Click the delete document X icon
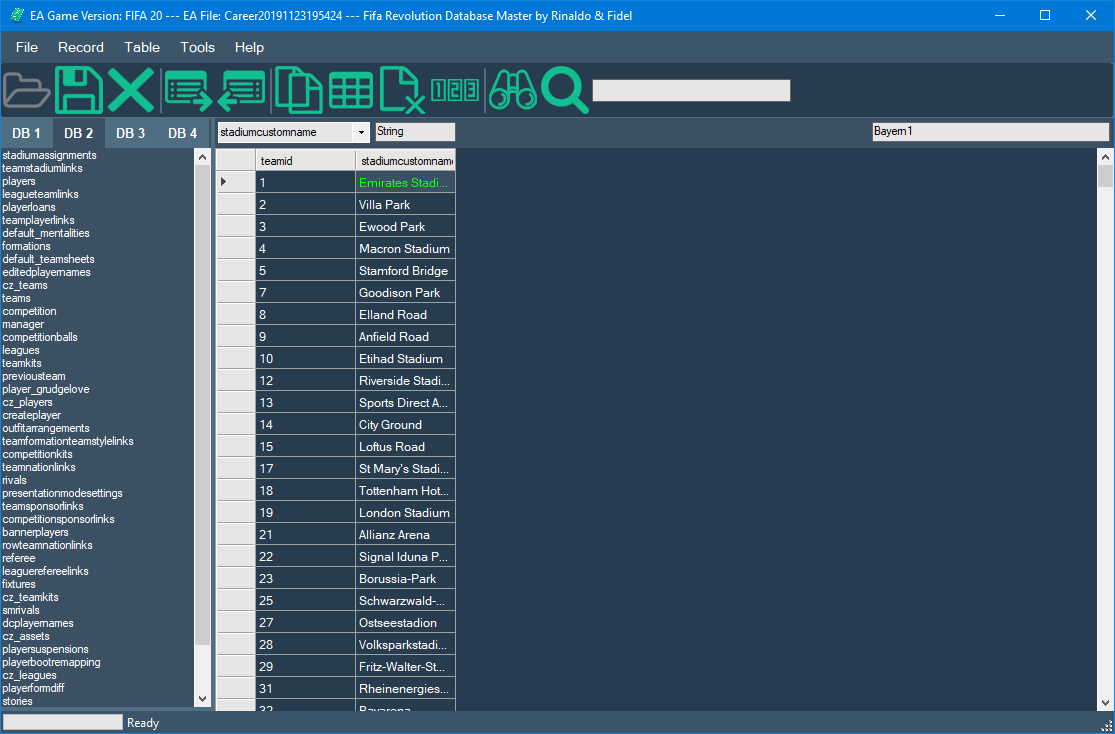Screen dimensions: 1115x734 point(402,91)
